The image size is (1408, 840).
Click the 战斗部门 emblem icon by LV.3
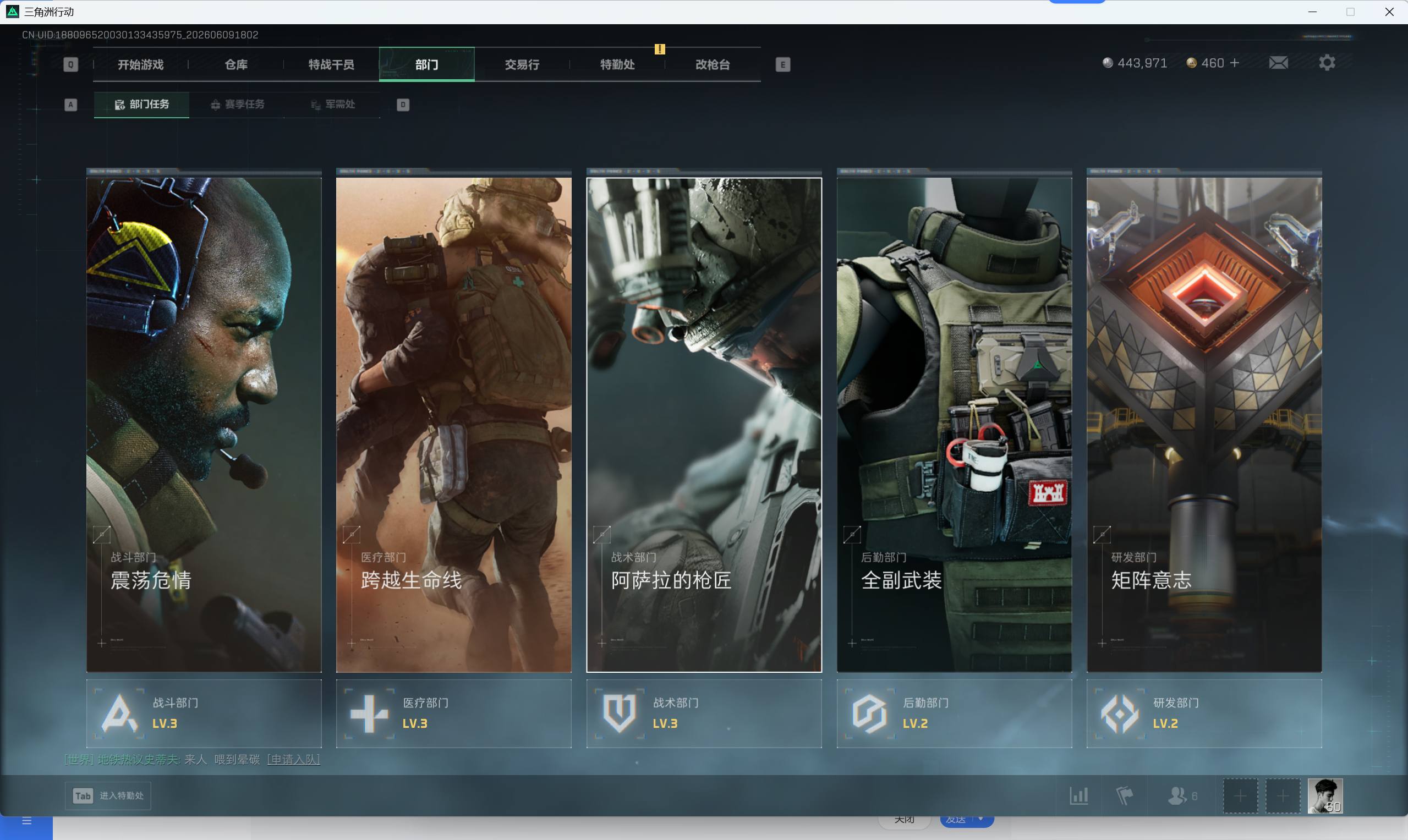tap(119, 713)
